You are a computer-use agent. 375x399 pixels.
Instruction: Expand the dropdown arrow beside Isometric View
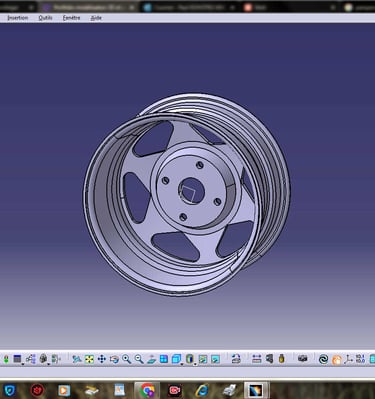[x=182, y=364]
